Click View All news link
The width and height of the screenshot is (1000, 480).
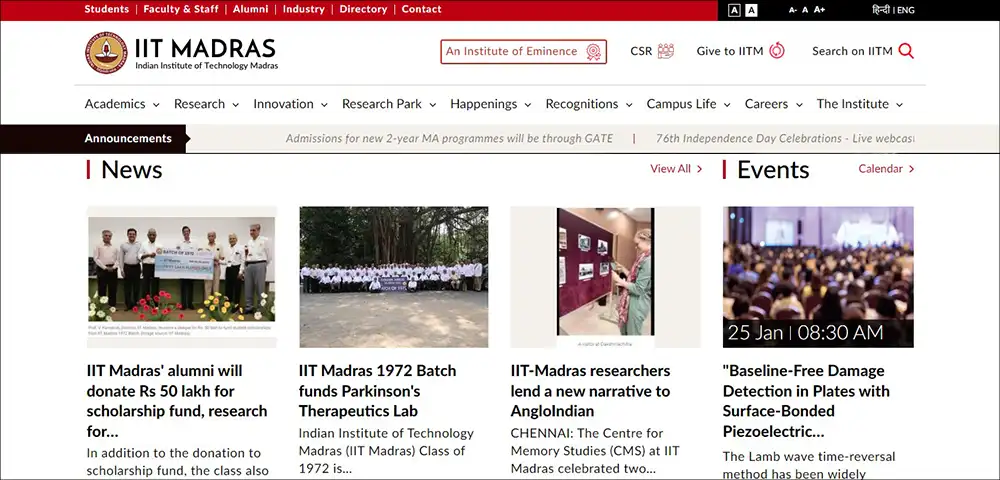pyautogui.click(x=676, y=169)
